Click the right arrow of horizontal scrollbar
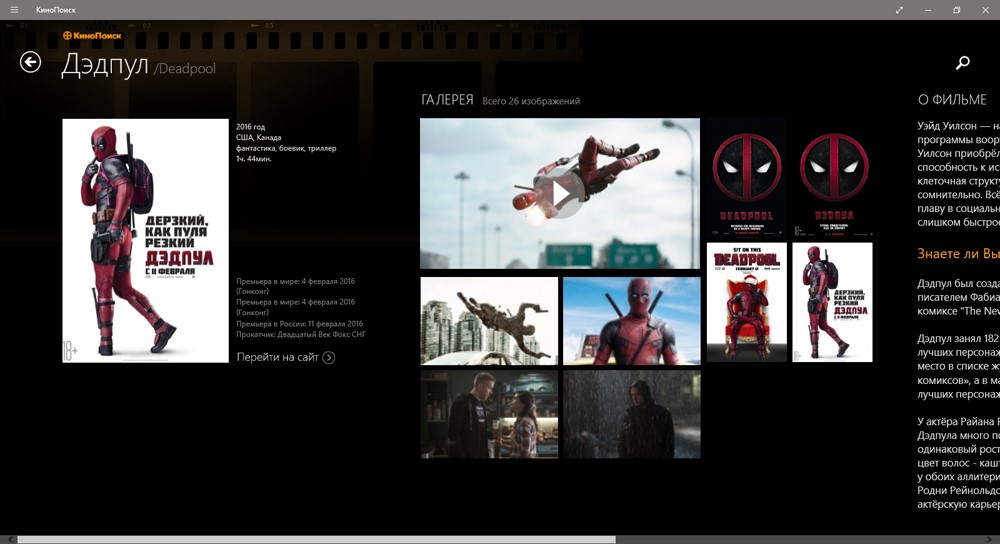The image size is (1000, 544). point(990,540)
